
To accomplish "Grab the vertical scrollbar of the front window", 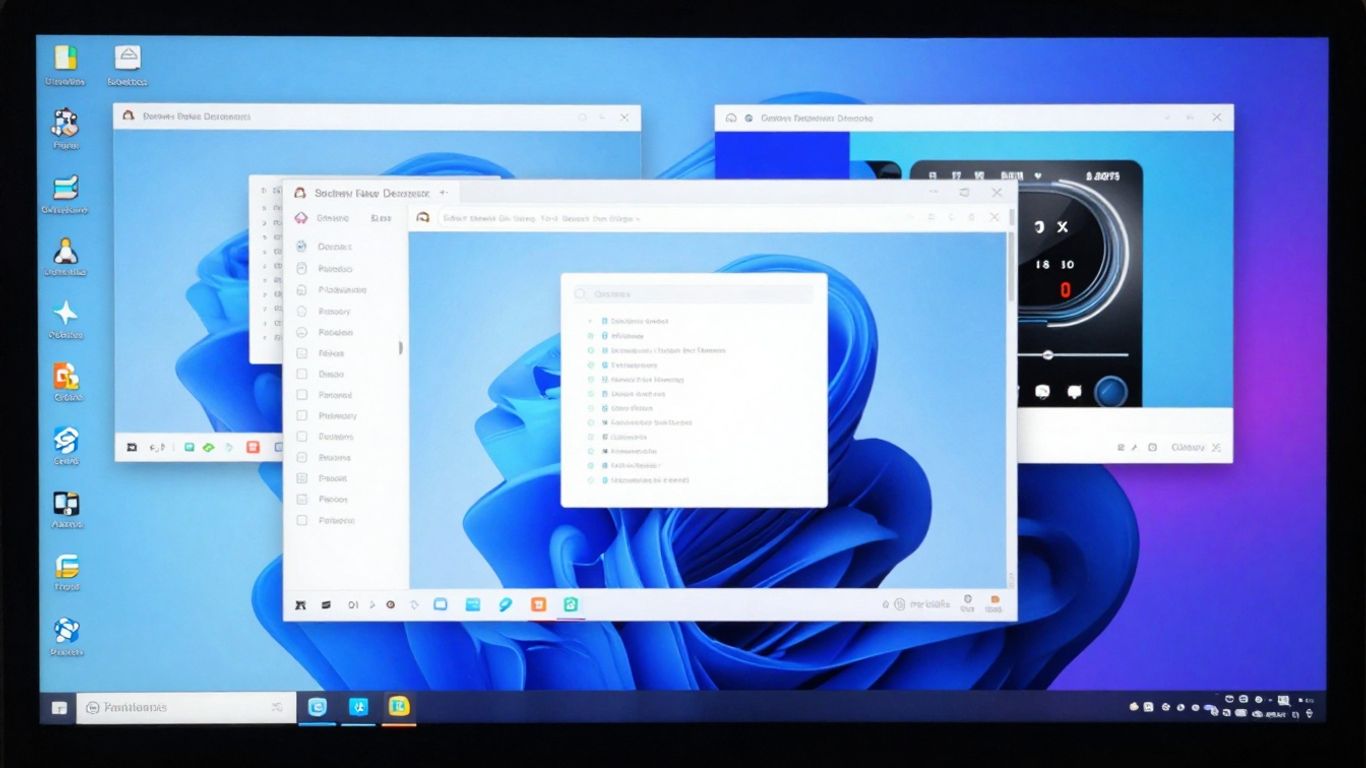I will pos(1011,265).
